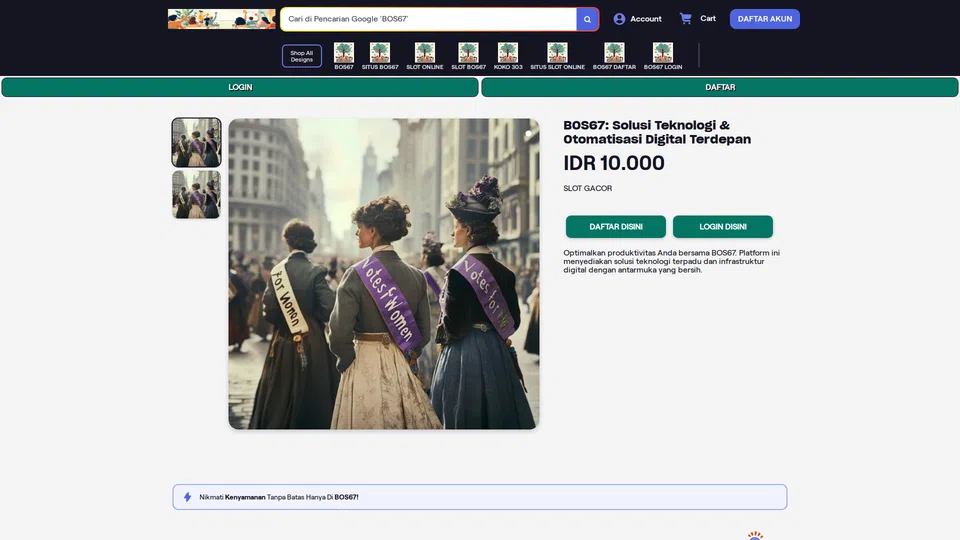Click the Account text link
Screen dimensions: 960x540
pyautogui.click(x=646, y=19)
